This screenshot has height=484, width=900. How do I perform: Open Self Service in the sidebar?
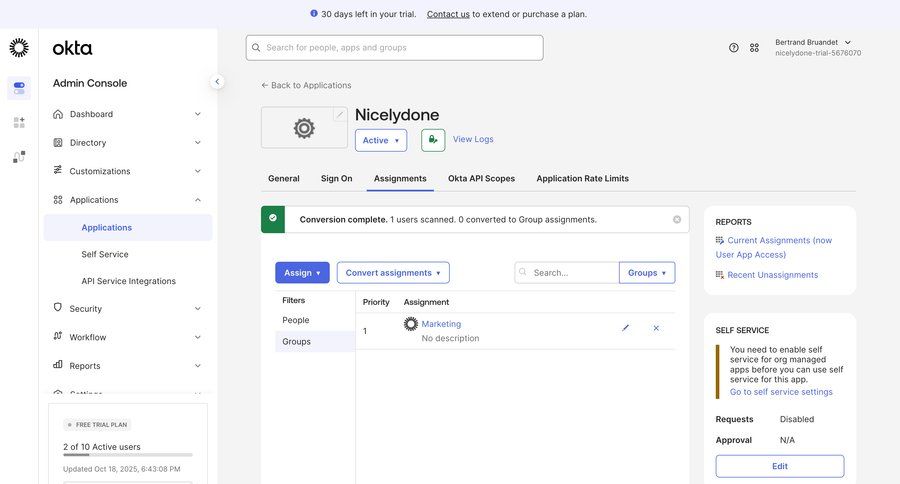105,254
